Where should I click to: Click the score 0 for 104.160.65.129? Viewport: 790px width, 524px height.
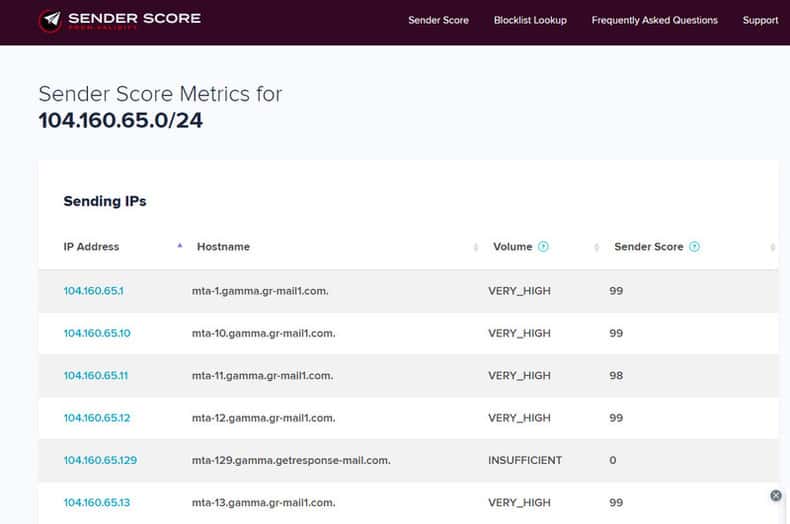(x=613, y=460)
